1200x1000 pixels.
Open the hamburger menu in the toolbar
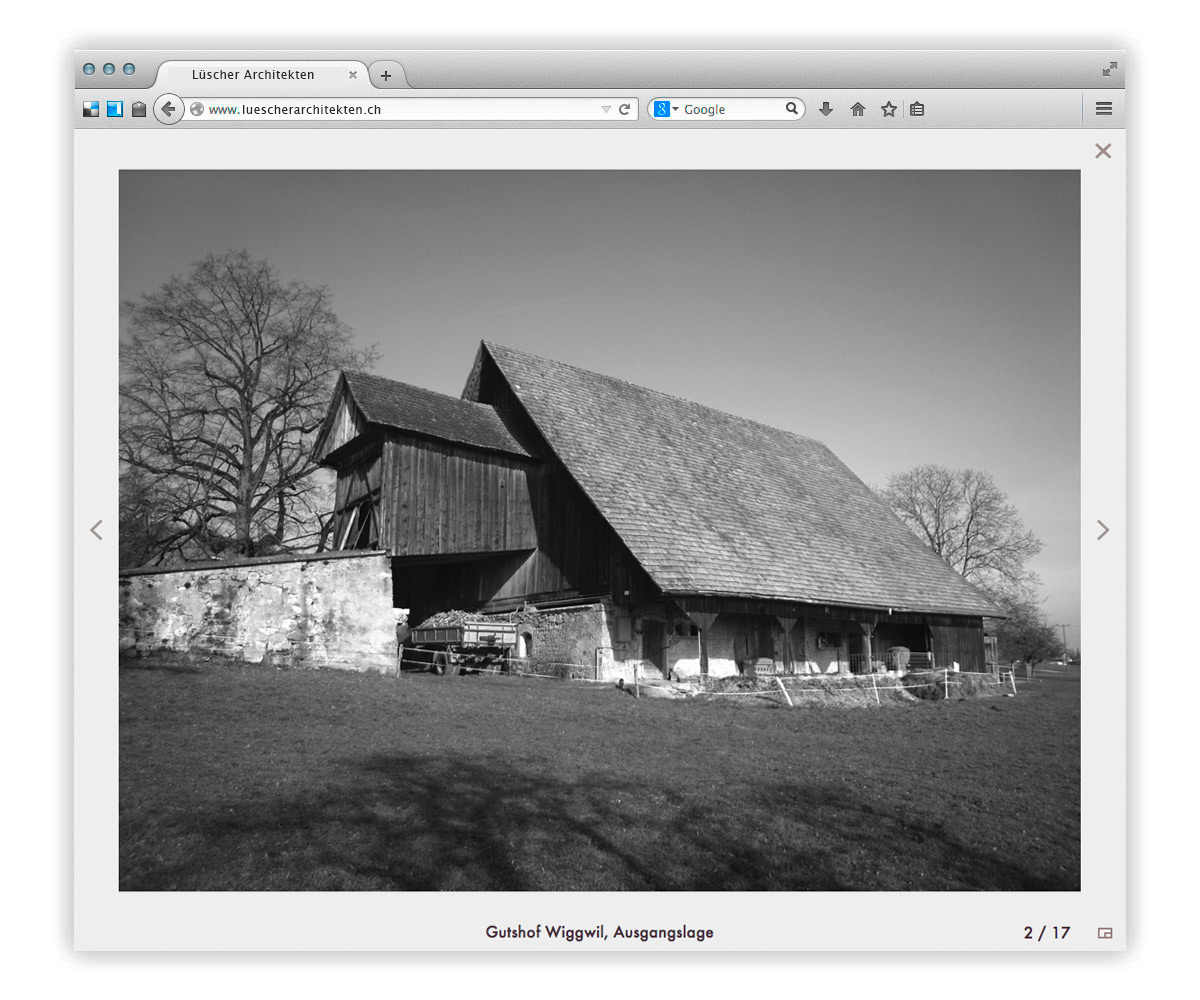tap(1104, 109)
